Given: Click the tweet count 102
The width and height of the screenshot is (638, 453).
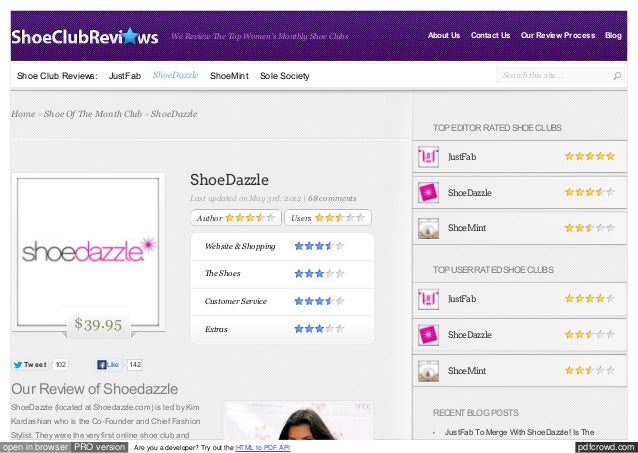Looking at the screenshot, I should pyautogui.click(x=61, y=365).
